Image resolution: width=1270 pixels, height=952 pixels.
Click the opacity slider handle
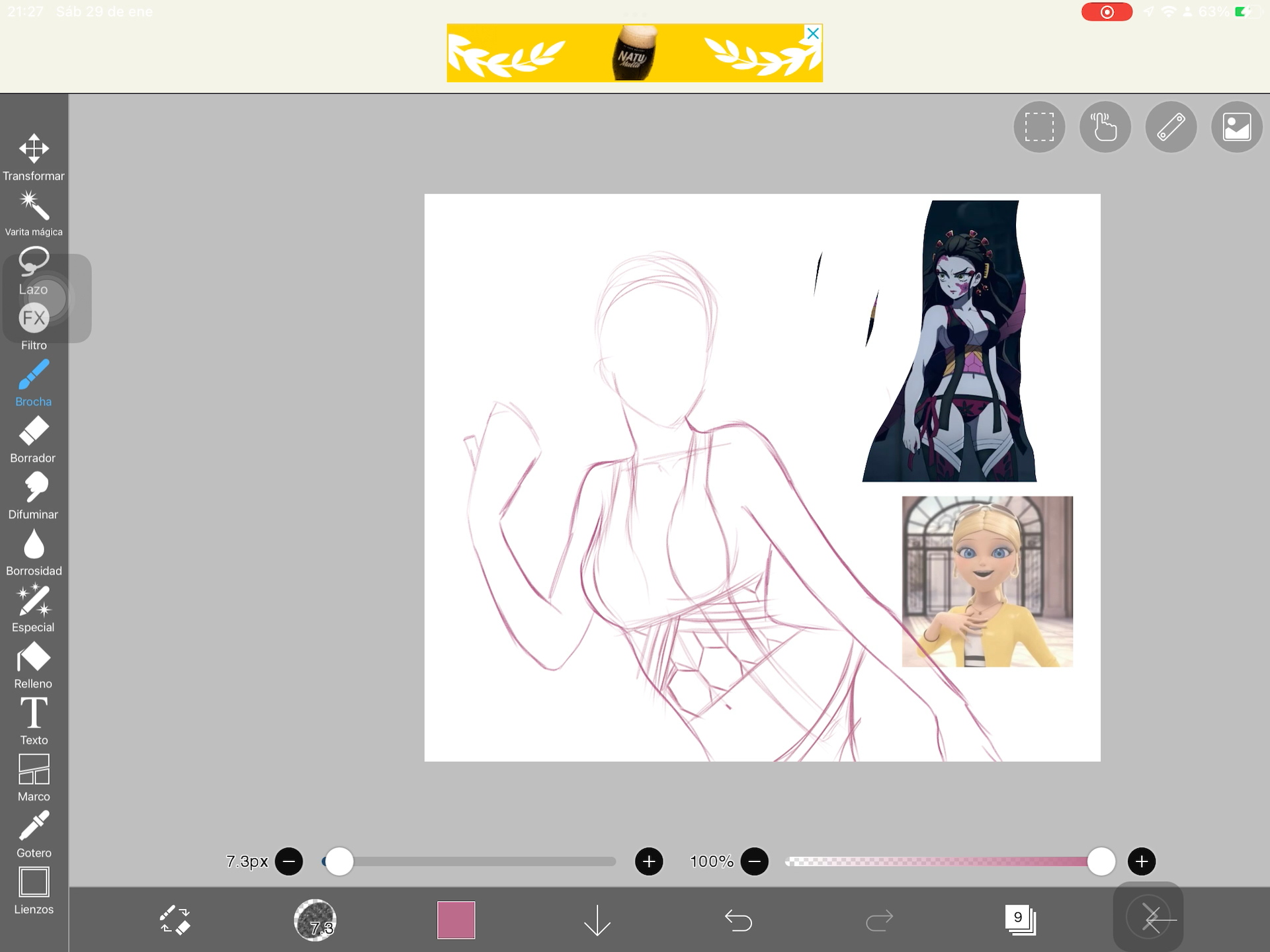point(1101,861)
